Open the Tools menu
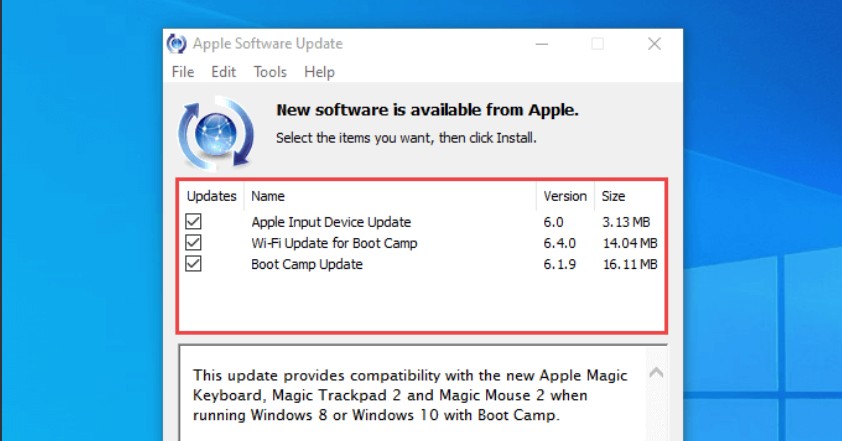Viewport: 842px width, 441px height. (270, 72)
